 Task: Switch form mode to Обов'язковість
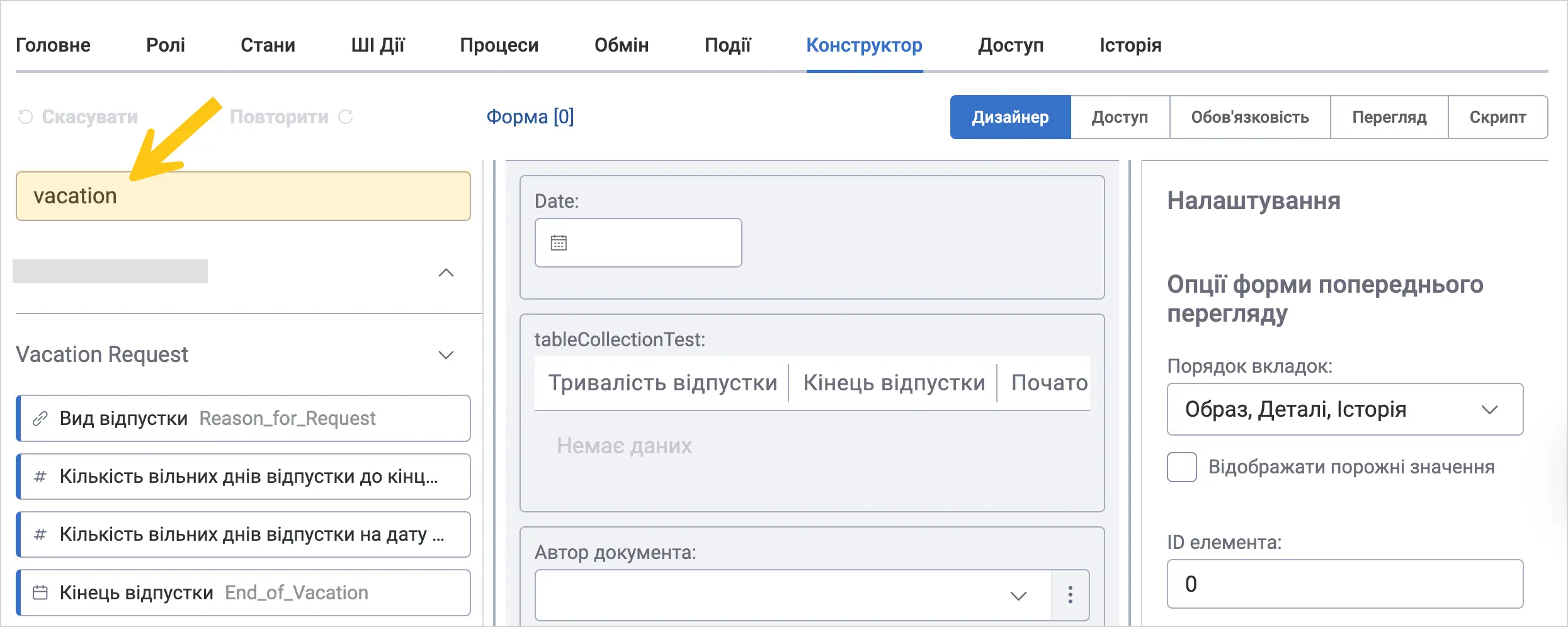(x=1250, y=117)
